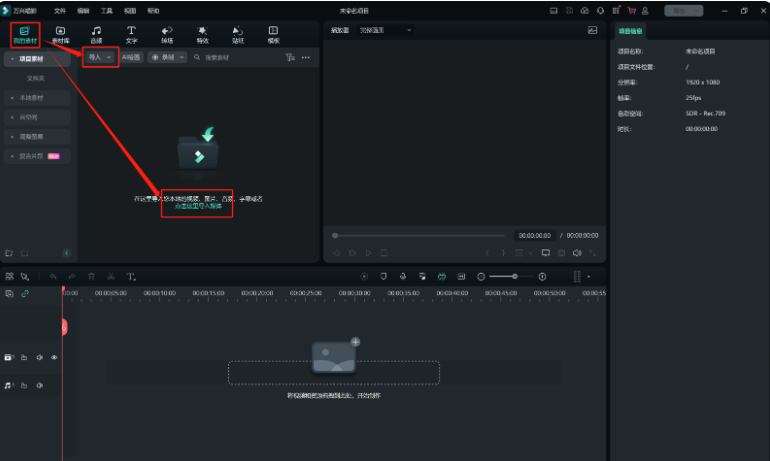
Task: Click the shopping cart icon in title bar
Action: tap(632, 10)
